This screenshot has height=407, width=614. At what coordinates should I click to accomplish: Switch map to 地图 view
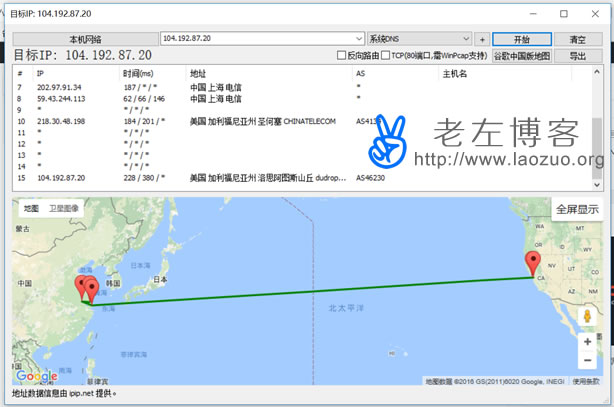31,209
